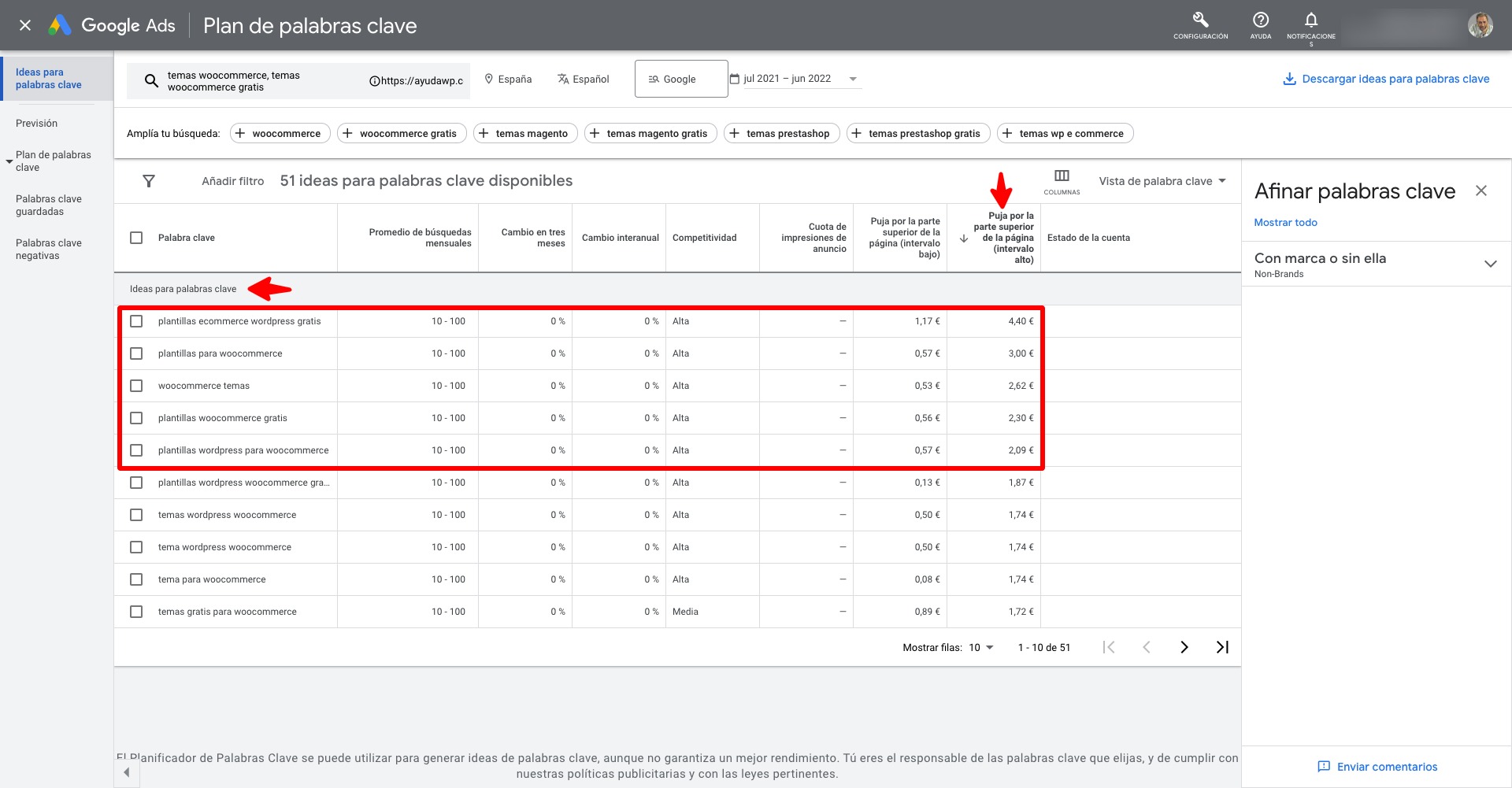Select checkbox for 'plantillas para woocommerce'
Screen dimensions: 1512x788
(x=136, y=353)
